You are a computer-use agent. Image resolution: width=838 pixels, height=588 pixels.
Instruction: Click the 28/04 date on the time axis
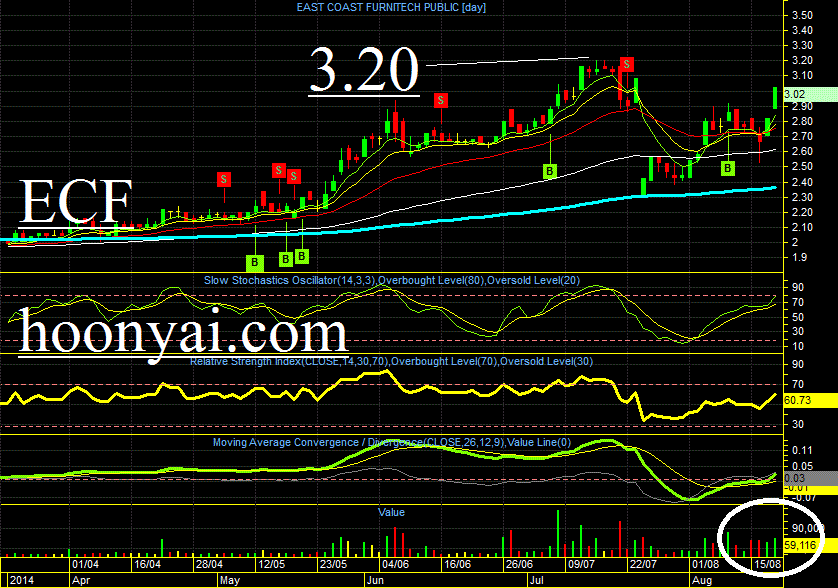point(210,564)
